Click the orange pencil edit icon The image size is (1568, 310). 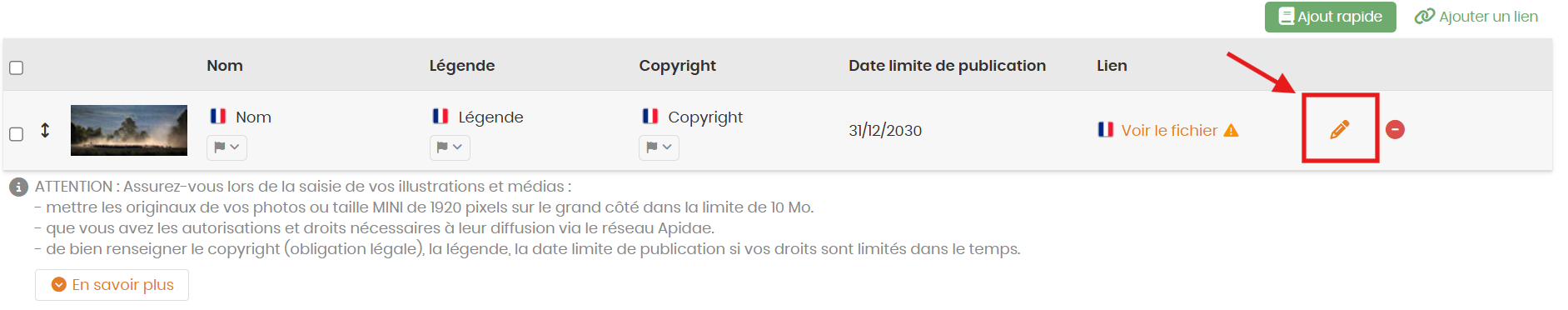(x=1339, y=129)
